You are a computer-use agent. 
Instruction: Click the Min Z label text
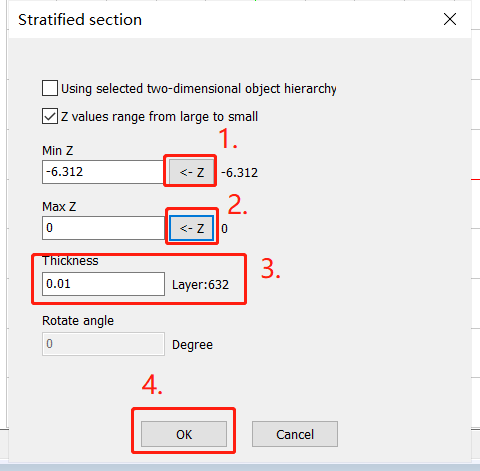pyautogui.click(x=57, y=151)
